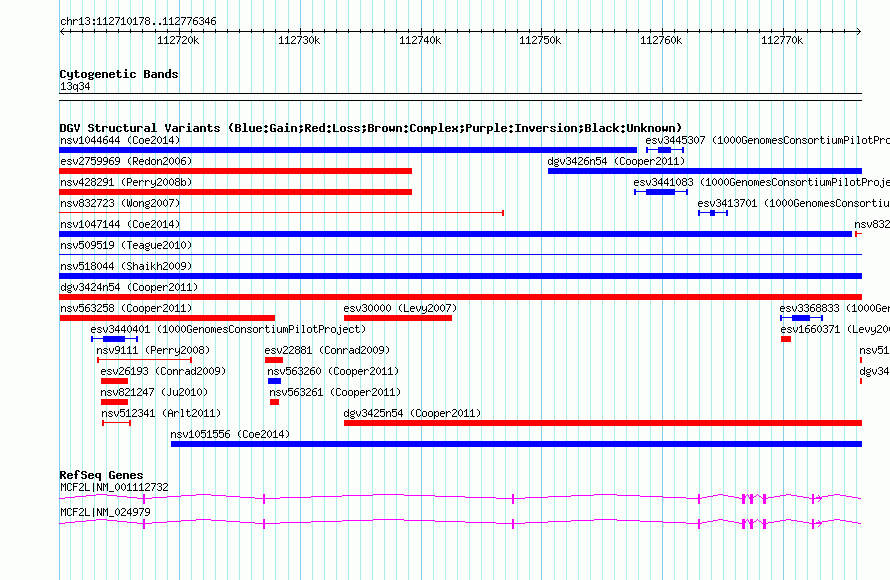This screenshot has width=890, height=580.
Task: Click the esv3413701 small blue glyph
Action: pos(713,213)
